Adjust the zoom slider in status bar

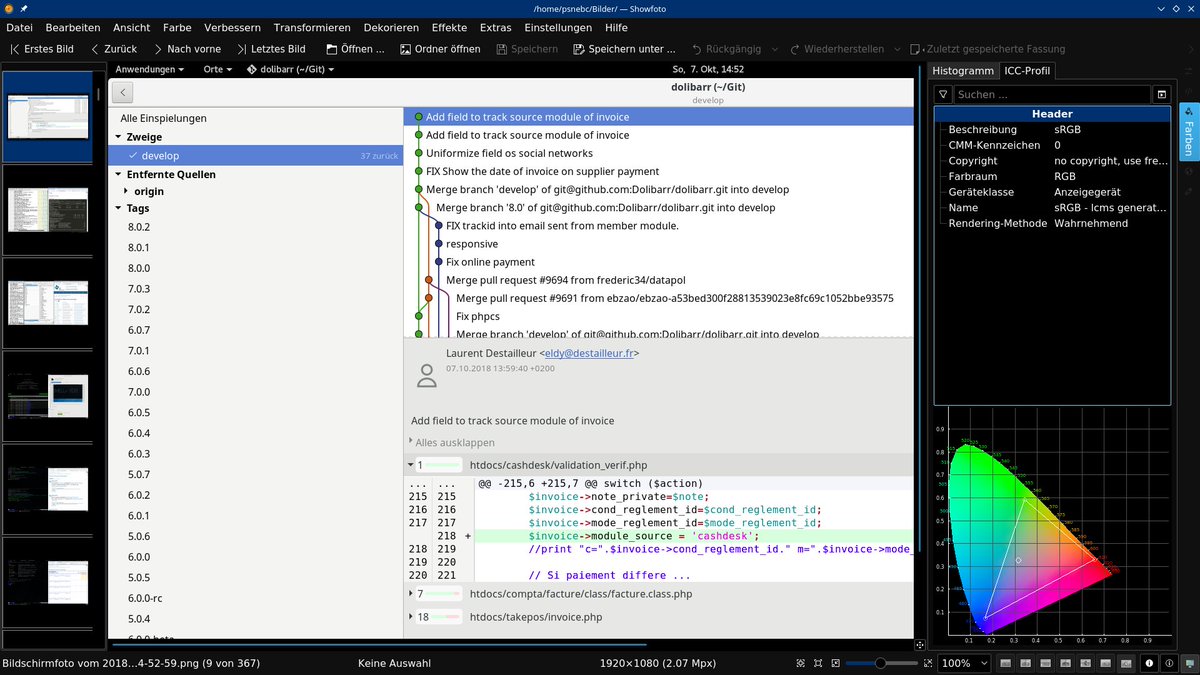[881, 663]
